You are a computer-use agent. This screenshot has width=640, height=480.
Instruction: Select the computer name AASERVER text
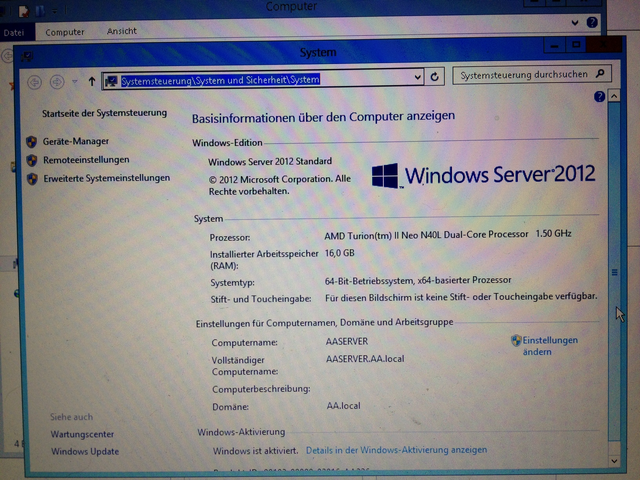point(347,341)
